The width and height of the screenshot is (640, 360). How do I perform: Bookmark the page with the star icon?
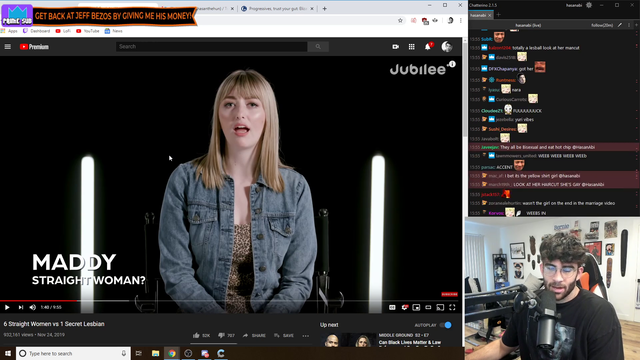400,20
